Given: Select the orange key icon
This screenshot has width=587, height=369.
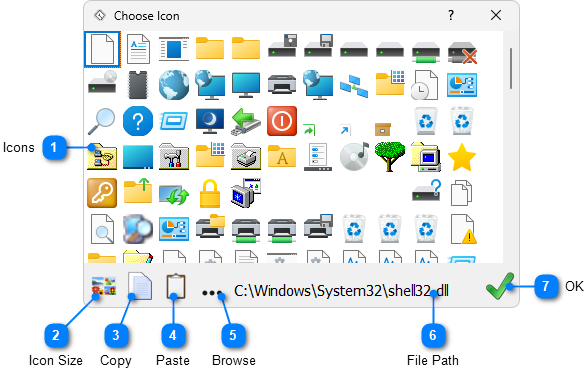Looking at the screenshot, I should point(102,193).
